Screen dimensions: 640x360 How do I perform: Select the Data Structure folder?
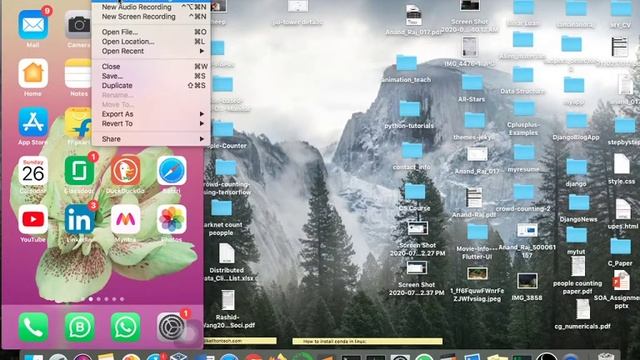[x=523, y=75]
